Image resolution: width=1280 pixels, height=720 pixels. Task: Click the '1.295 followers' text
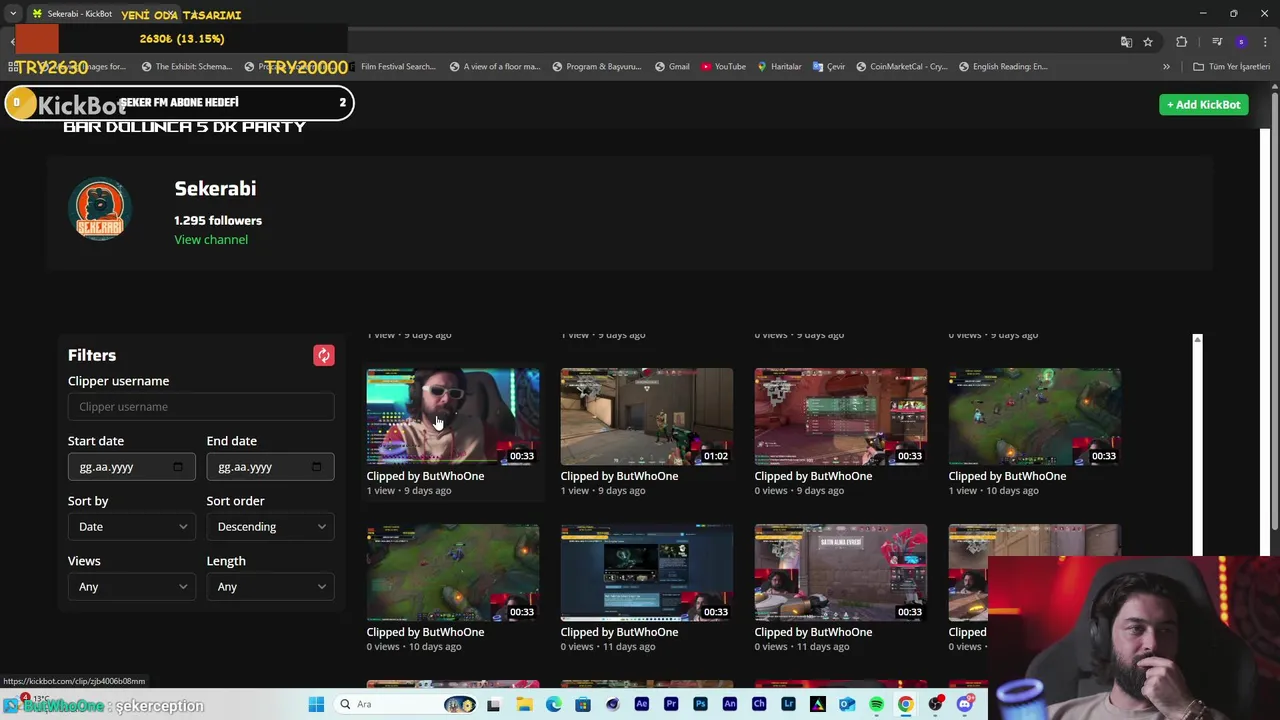click(218, 221)
